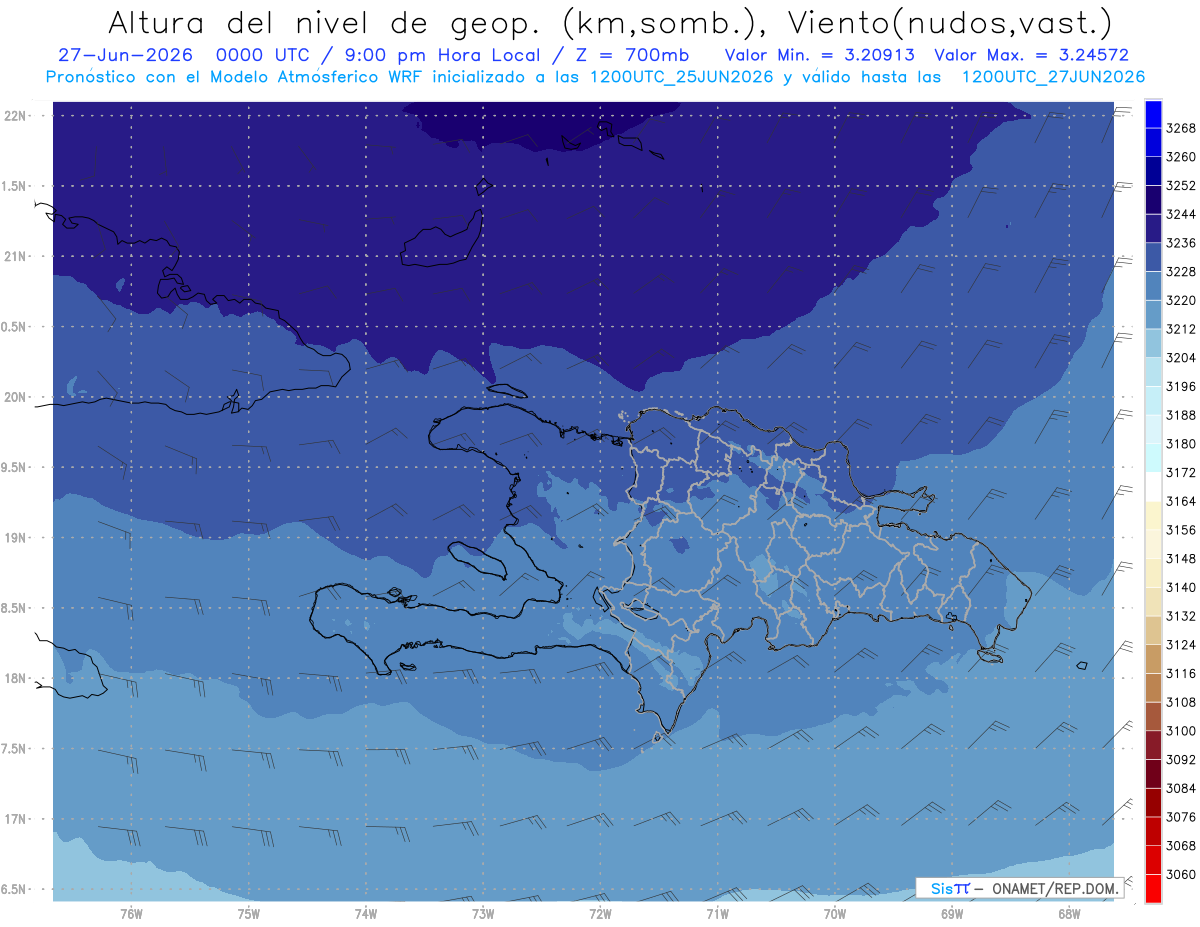Select the tan swatch between 3124 and 3116
This screenshot has height=927, width=1200.
1153,658
